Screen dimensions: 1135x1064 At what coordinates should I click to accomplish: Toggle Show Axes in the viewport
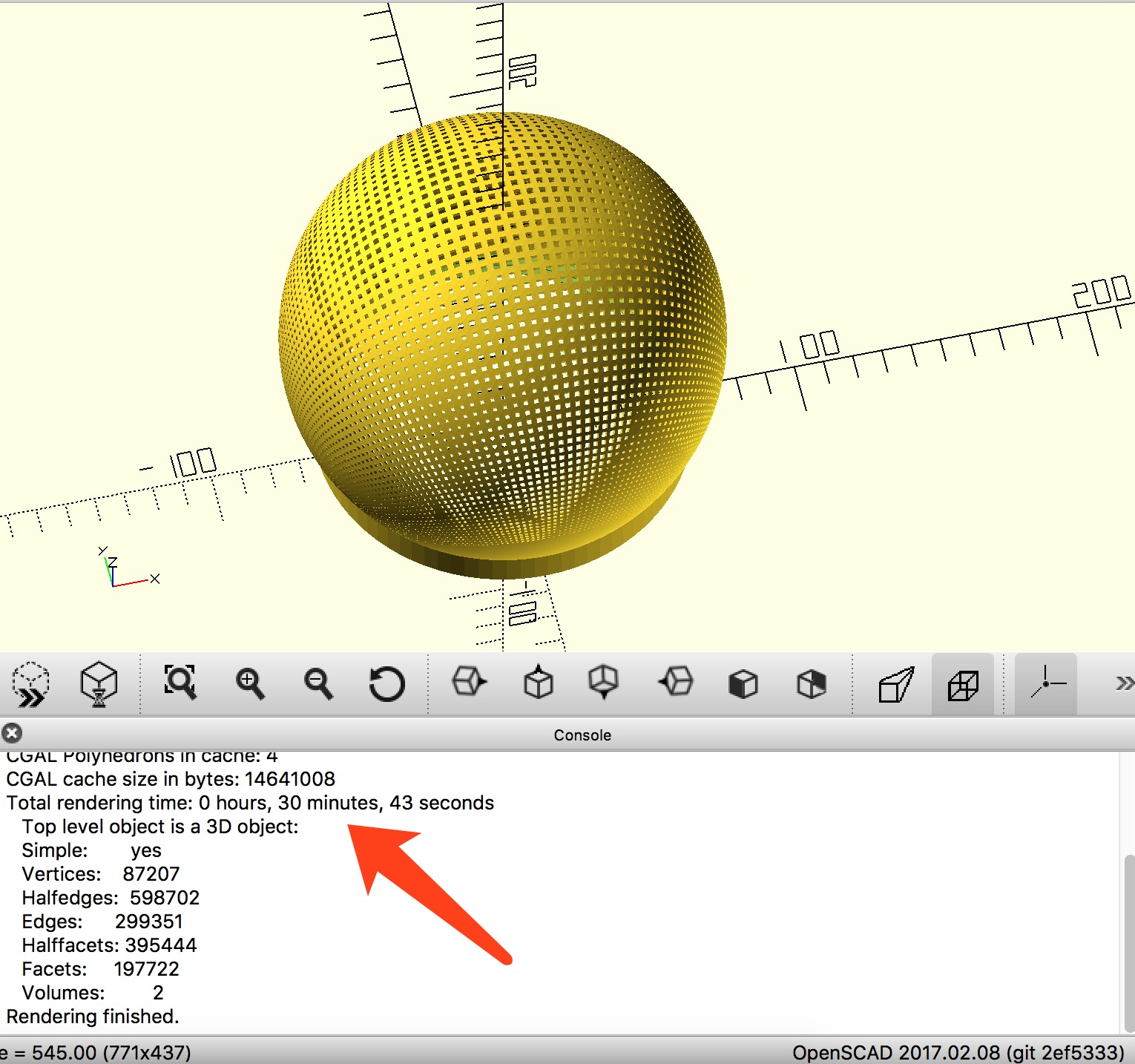click(x=1046, y=684)
